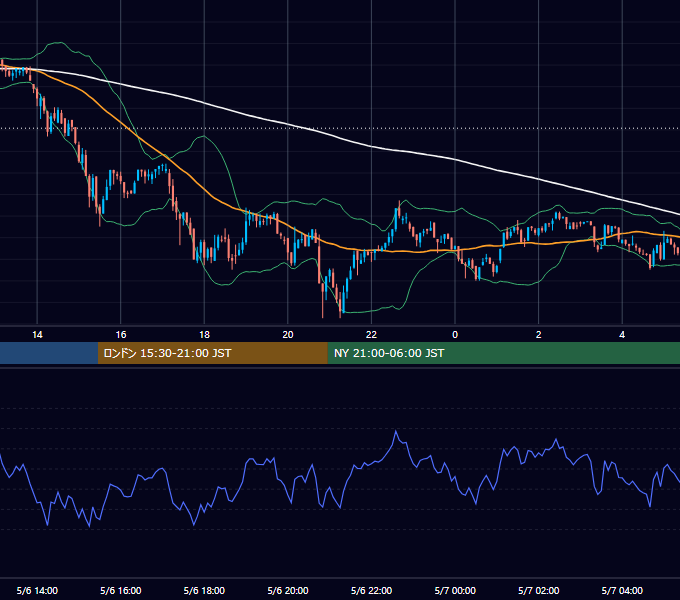Click the 5/6 18:00 time label
Viewport: 680px width, 600px height.
tap(204, 590)
